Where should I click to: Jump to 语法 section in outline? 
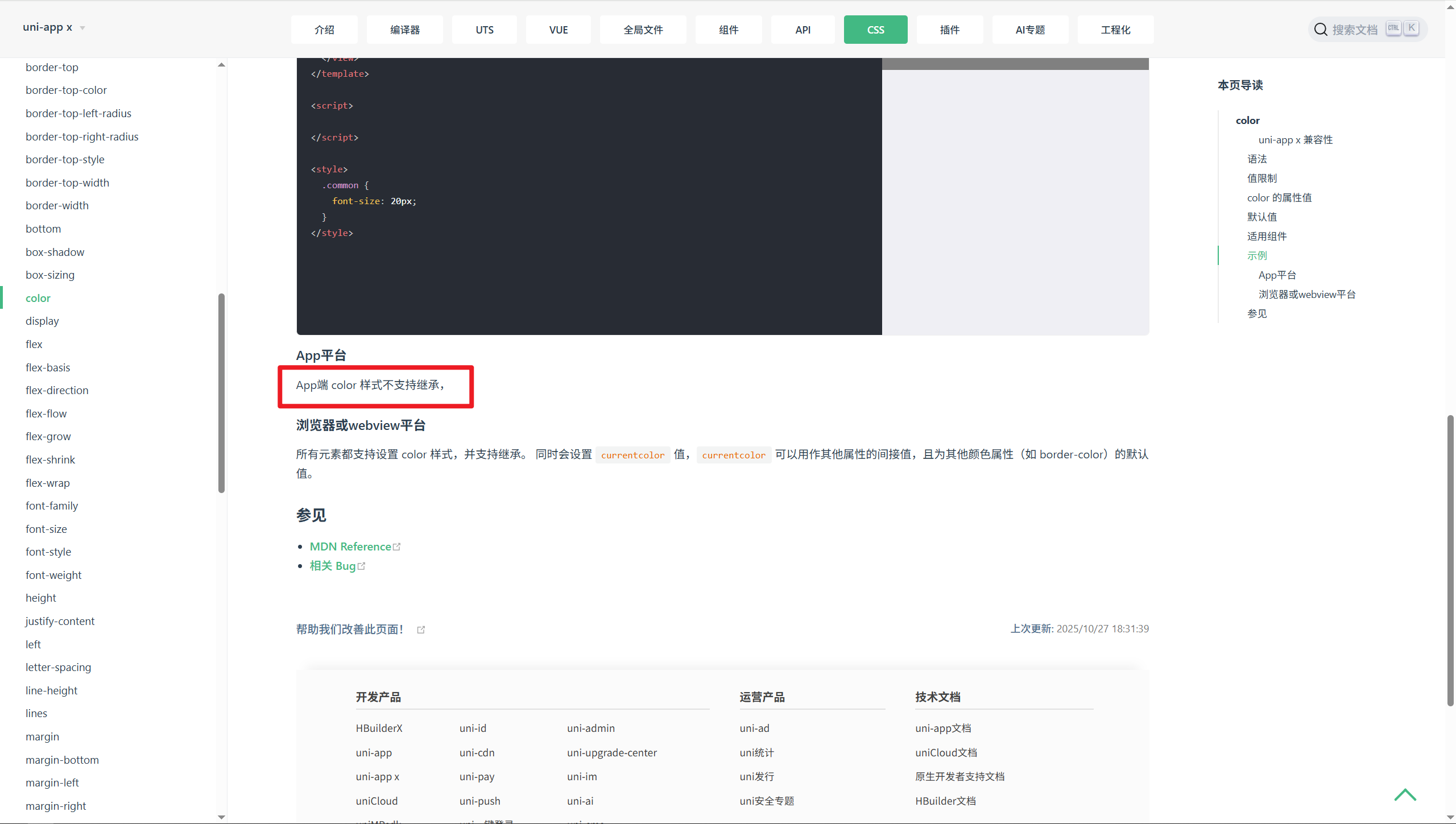click(x=1256, y=159)
